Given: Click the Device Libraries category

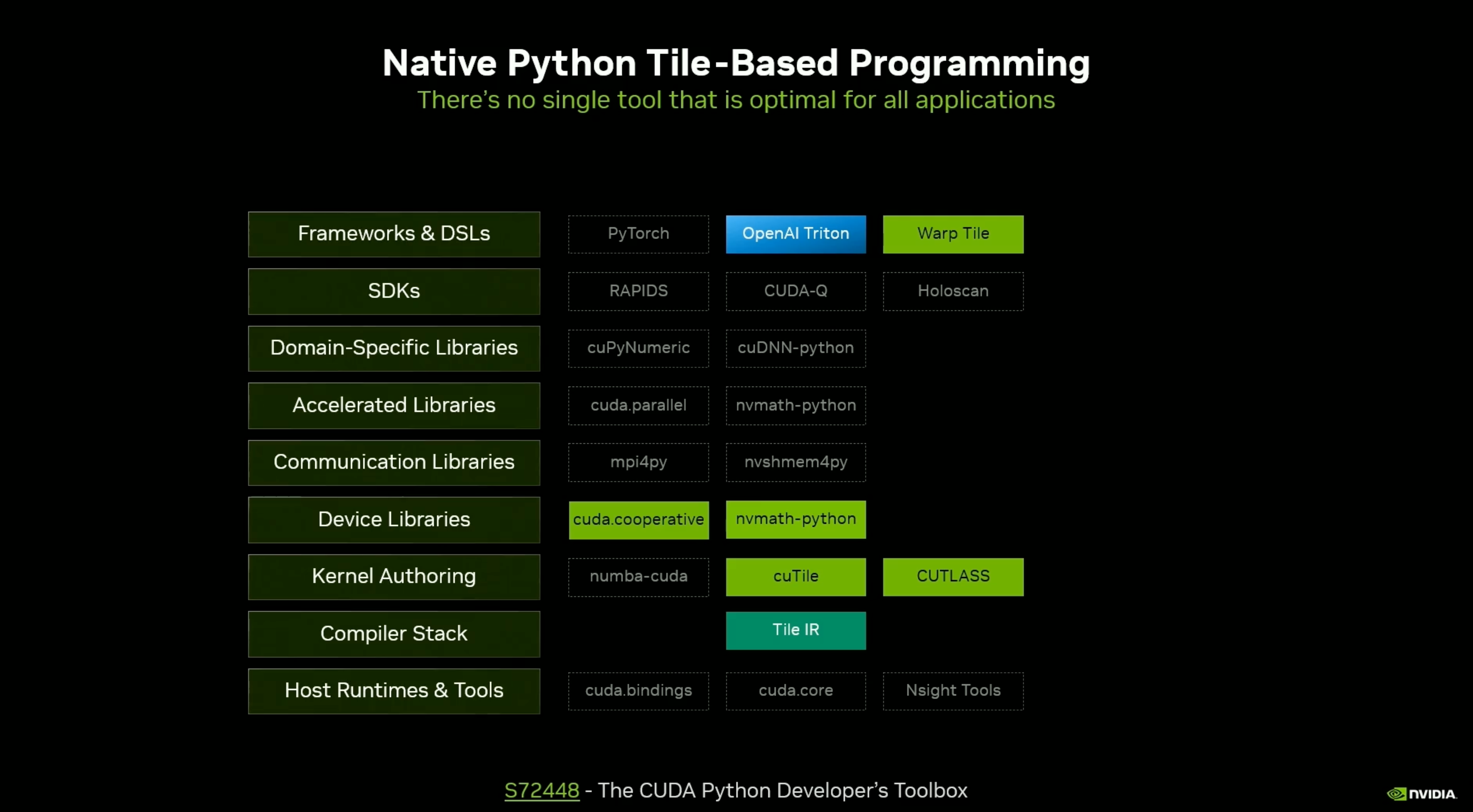Looking at the screenshot, I should (x=393, y=519).
